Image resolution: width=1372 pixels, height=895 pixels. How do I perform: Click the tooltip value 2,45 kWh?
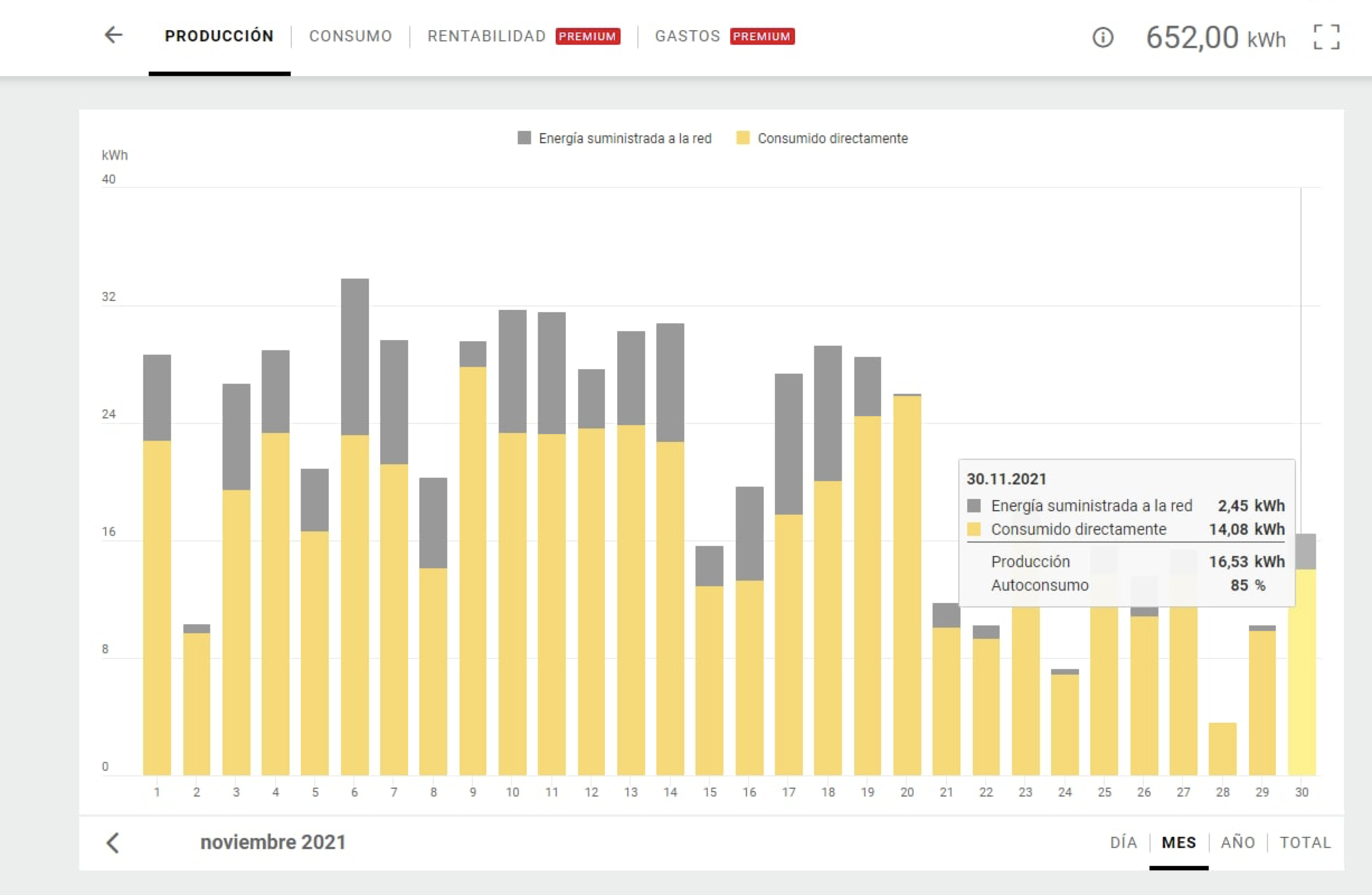(1251, 506)
